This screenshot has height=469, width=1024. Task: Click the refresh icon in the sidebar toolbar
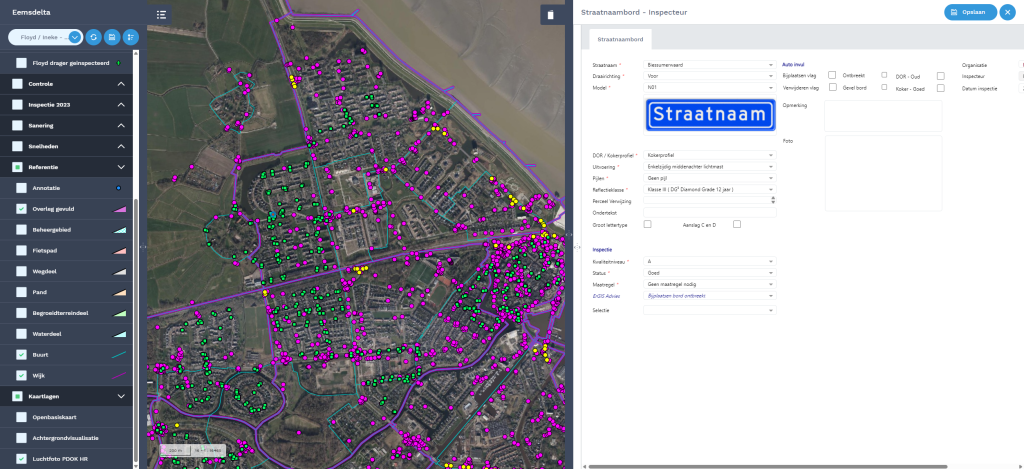93,37
